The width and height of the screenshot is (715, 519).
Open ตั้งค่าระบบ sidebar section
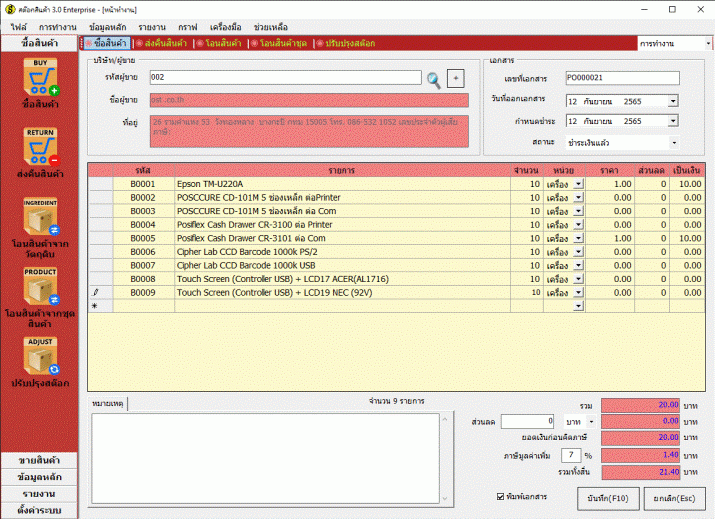(39, 510)
